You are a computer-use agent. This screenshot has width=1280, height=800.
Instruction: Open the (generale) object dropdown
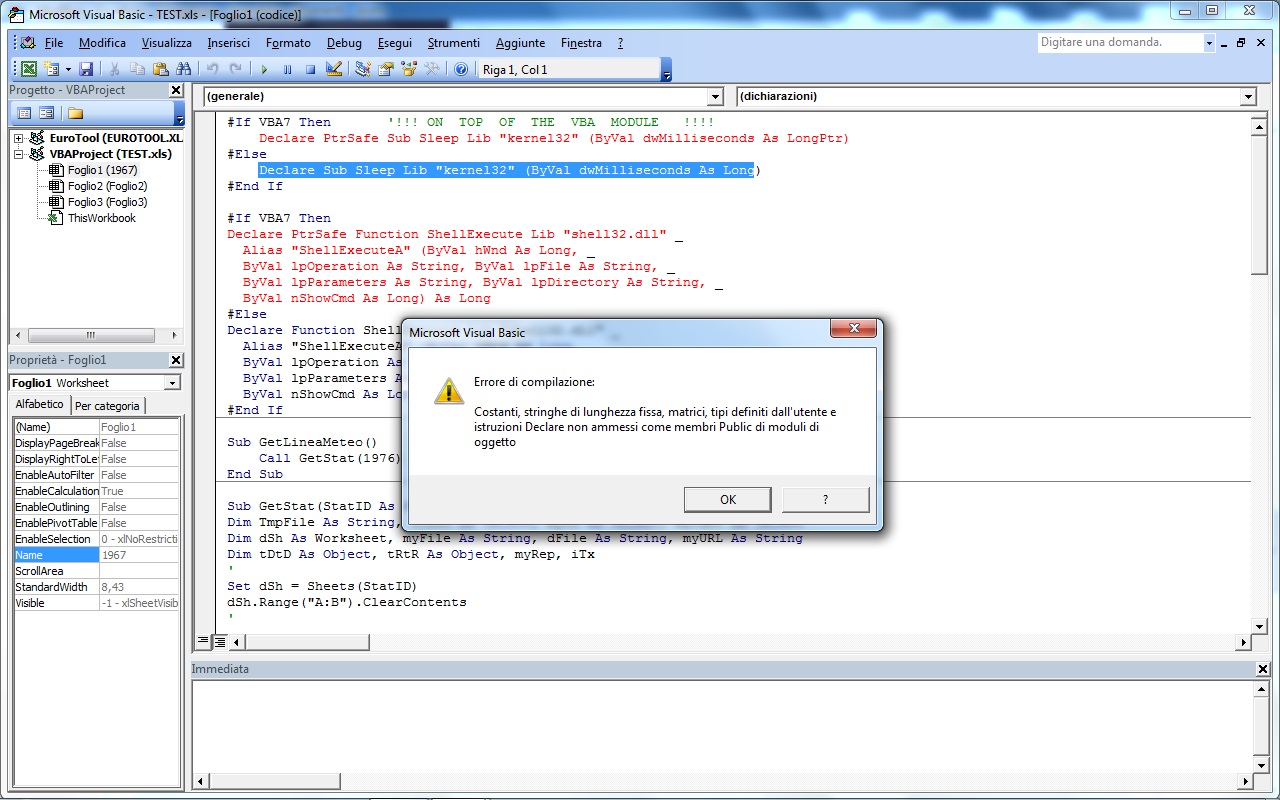tap(714, 97)
